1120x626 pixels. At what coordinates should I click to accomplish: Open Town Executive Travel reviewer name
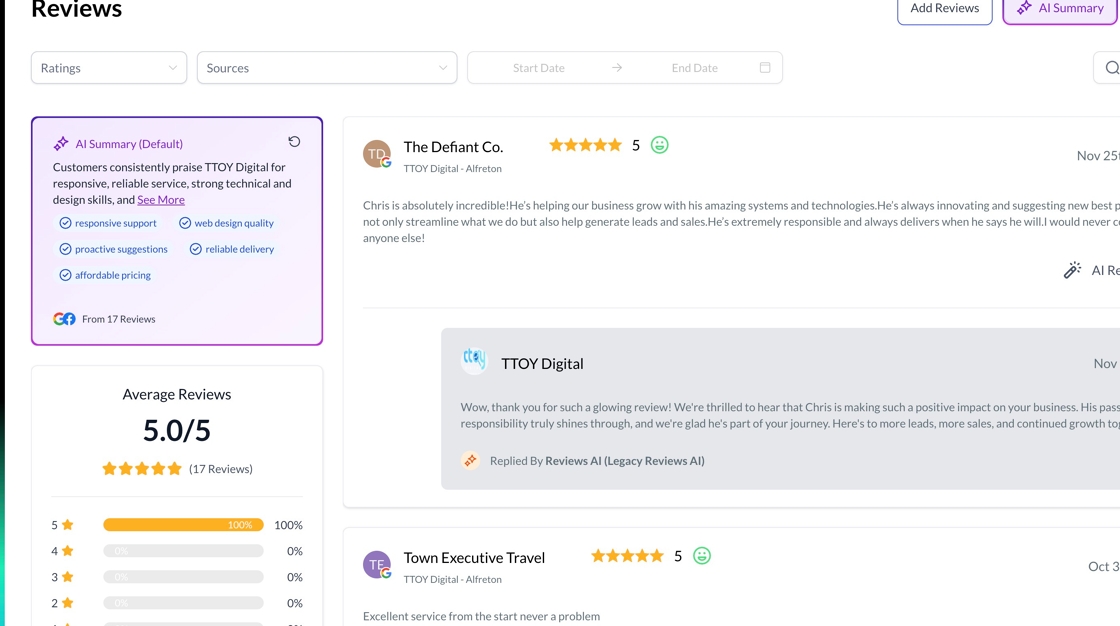pos(474,557)
